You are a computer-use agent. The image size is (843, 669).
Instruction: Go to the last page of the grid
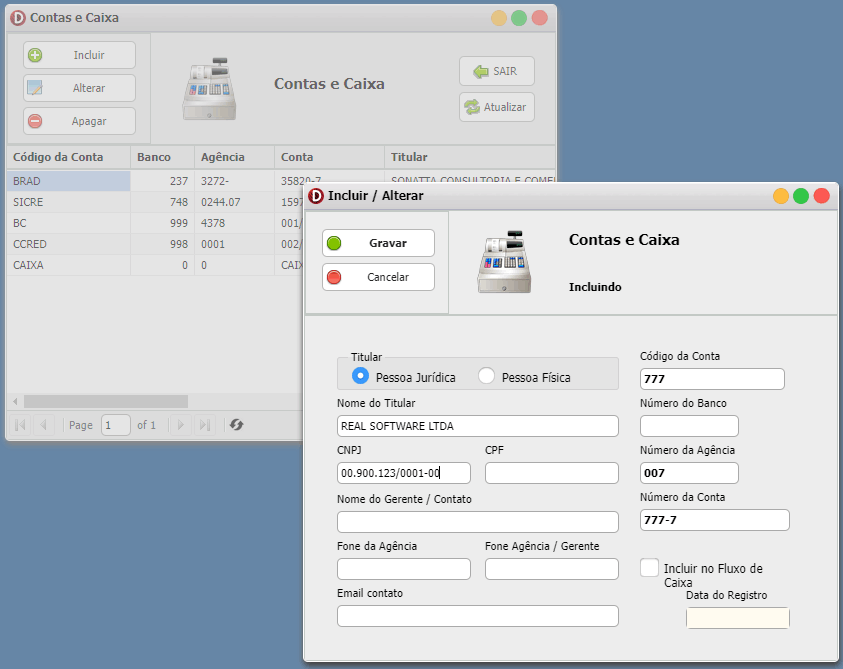coord(204,425)
